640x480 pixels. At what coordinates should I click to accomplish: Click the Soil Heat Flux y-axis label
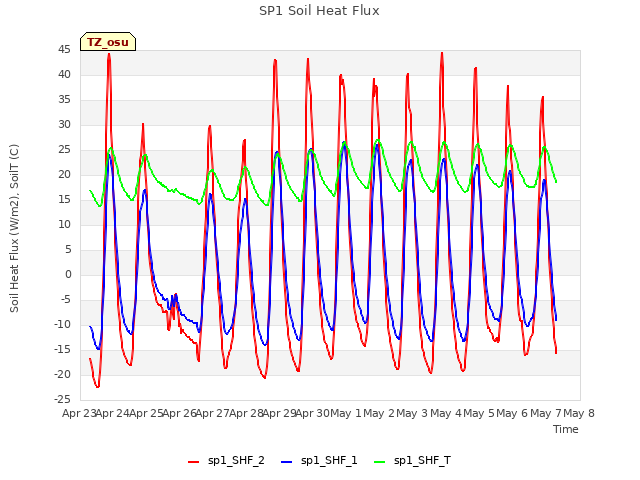(14, 228)
